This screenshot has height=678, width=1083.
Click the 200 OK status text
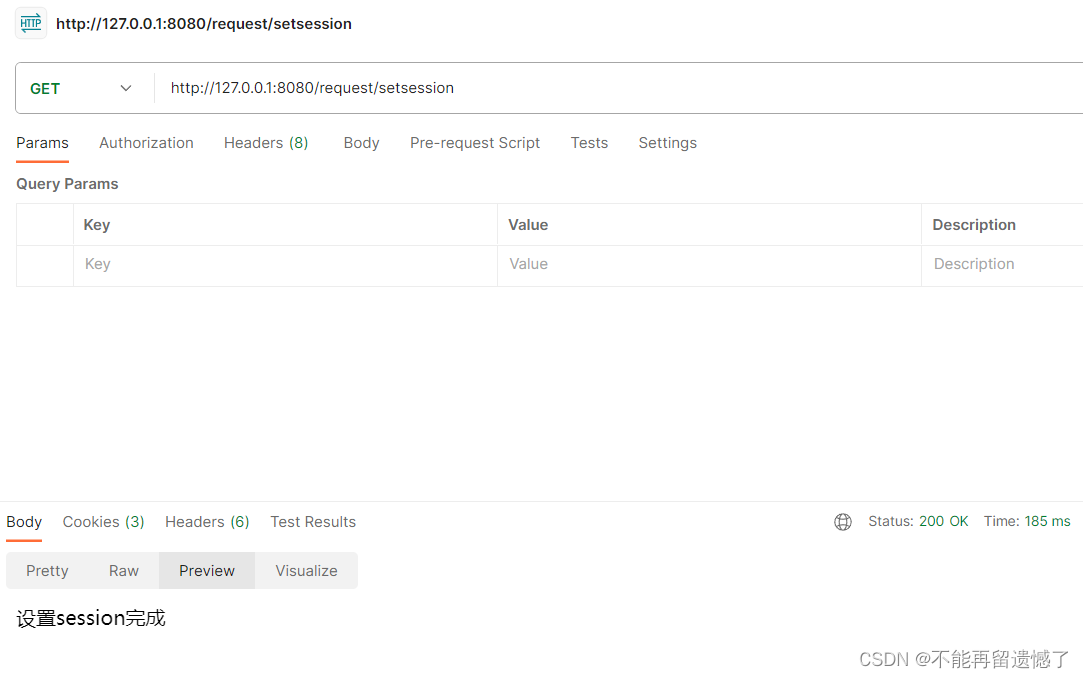pyautogui.click(x=943, y=521)
